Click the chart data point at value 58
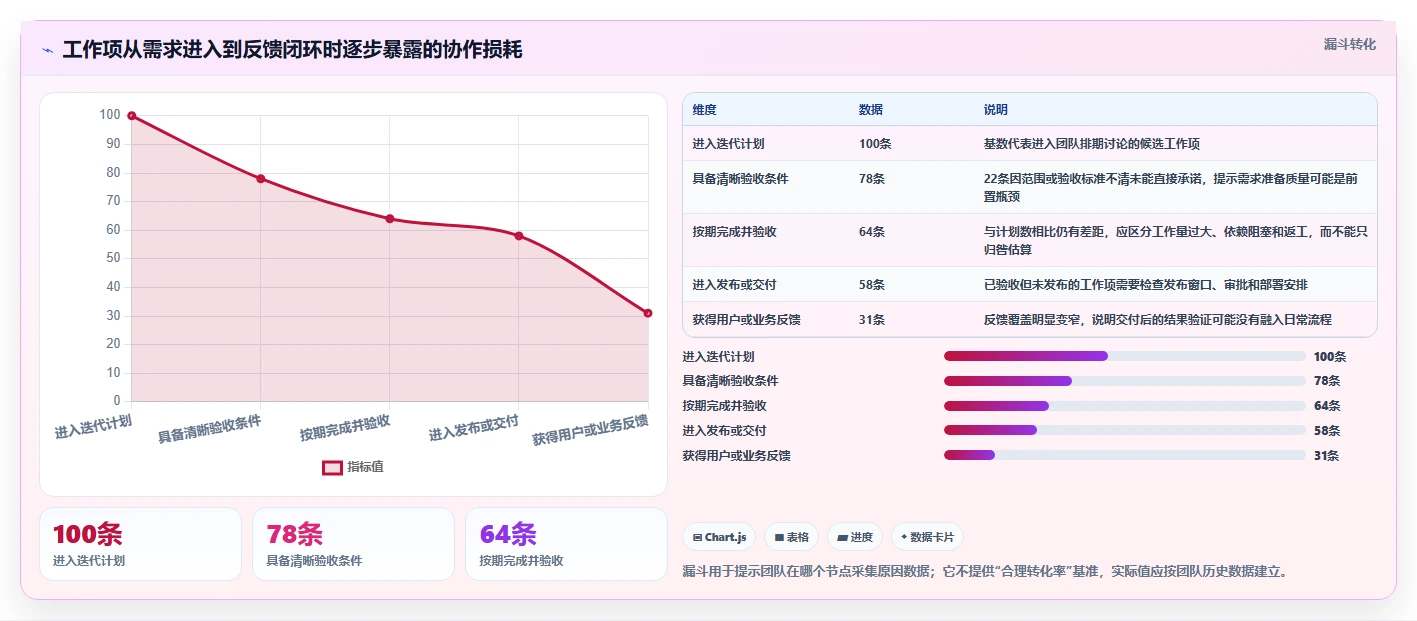Screen dimensions: 1417x621 519,236
